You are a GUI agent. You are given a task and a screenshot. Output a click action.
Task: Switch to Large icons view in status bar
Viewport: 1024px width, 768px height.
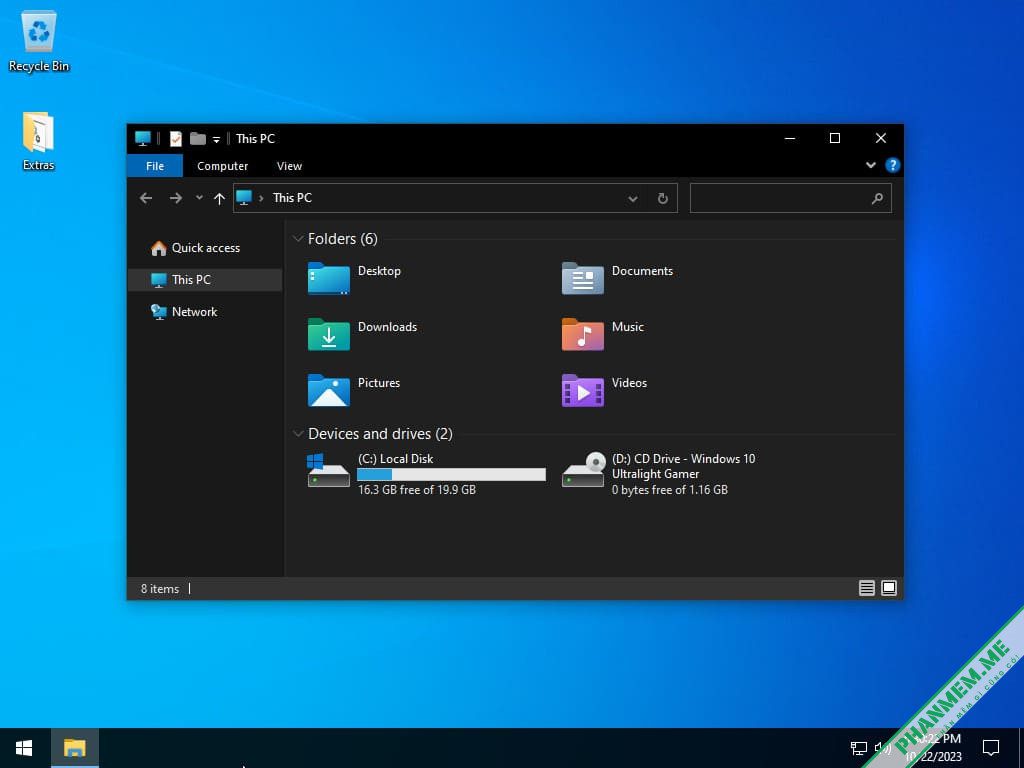889,588
